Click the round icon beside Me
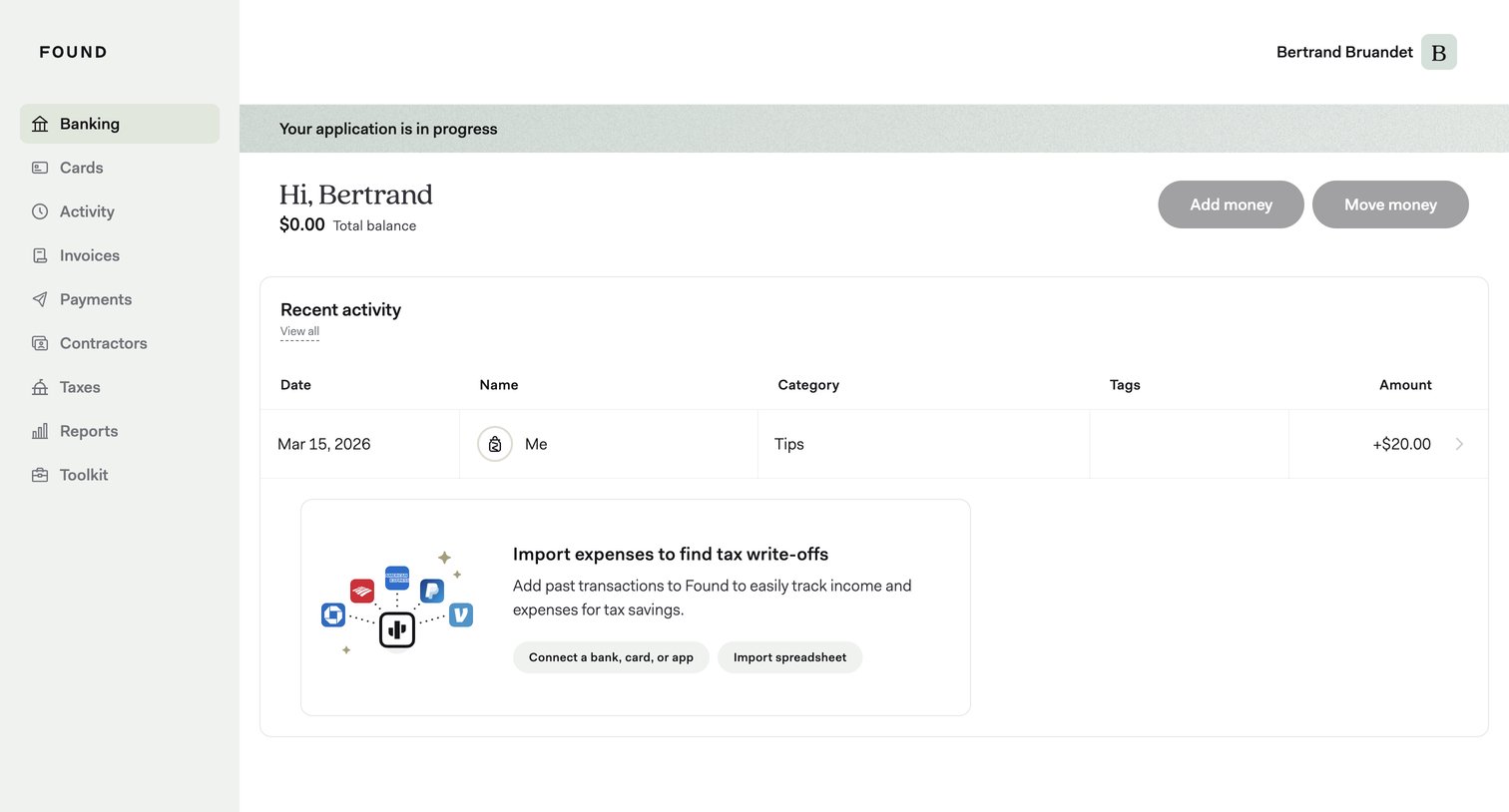 pyautogui.click(x=495, y=444)
